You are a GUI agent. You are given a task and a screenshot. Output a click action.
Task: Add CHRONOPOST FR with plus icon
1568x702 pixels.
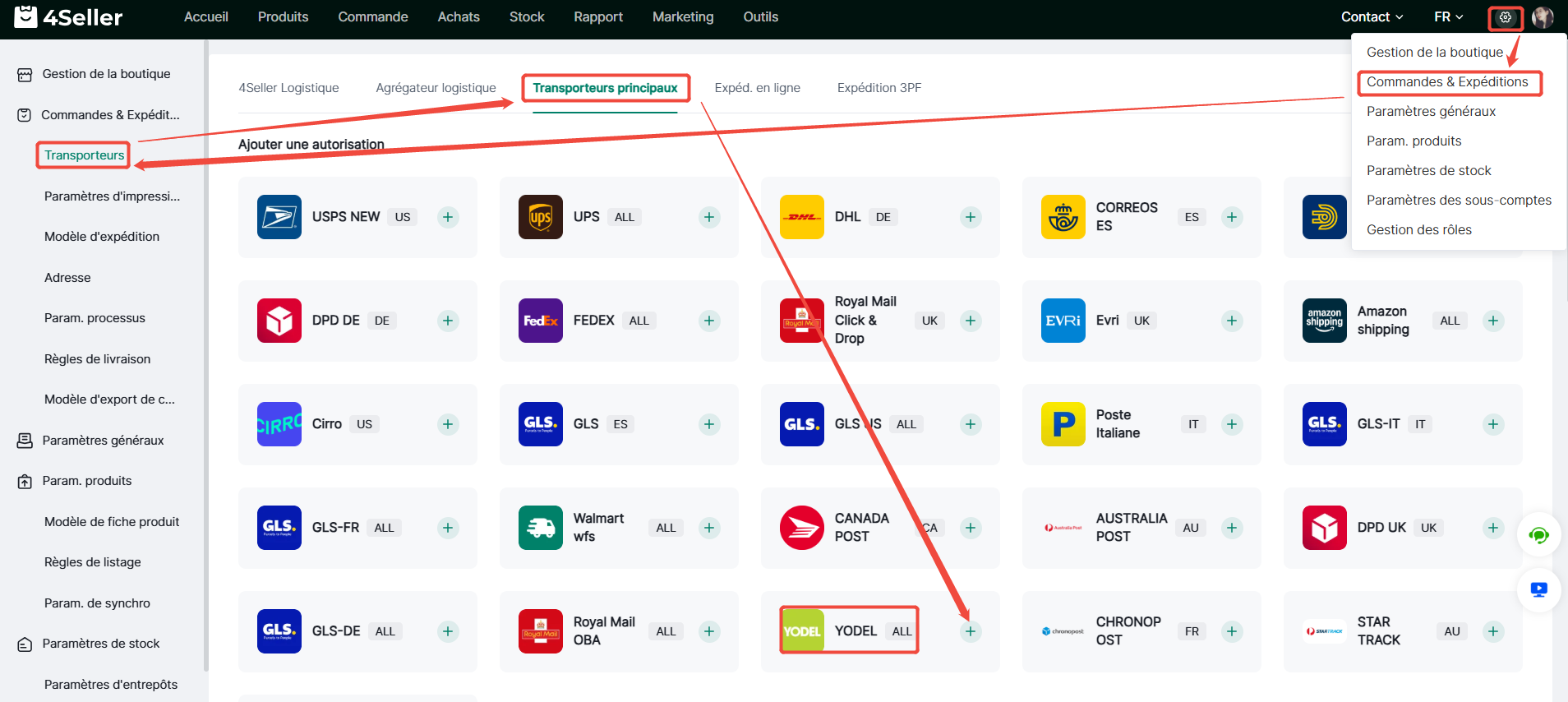pyautogui.click(x=1232, y=631)
